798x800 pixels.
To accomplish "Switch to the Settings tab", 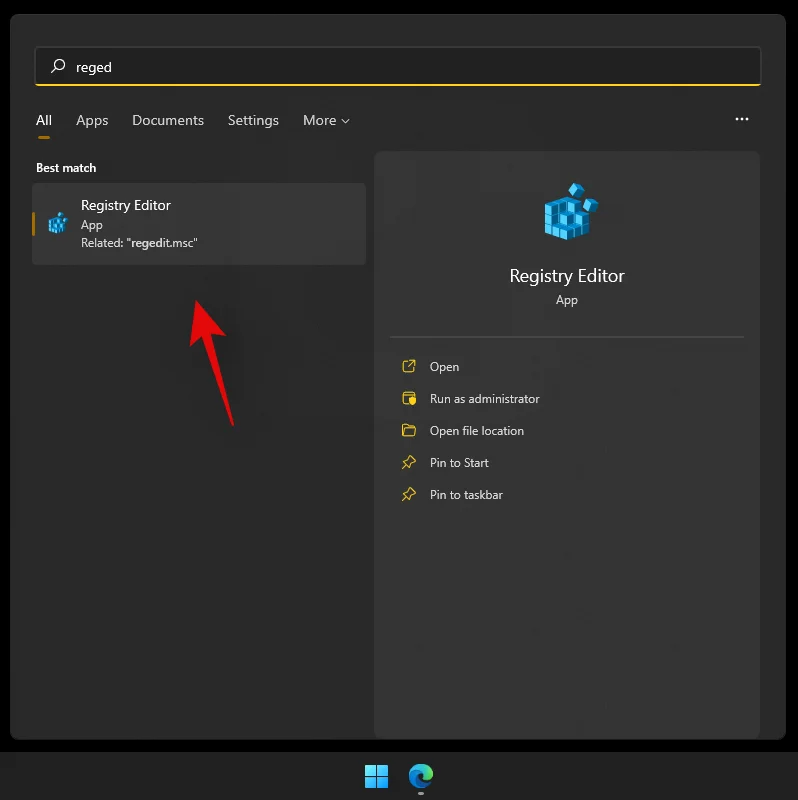I will (253, 120).
